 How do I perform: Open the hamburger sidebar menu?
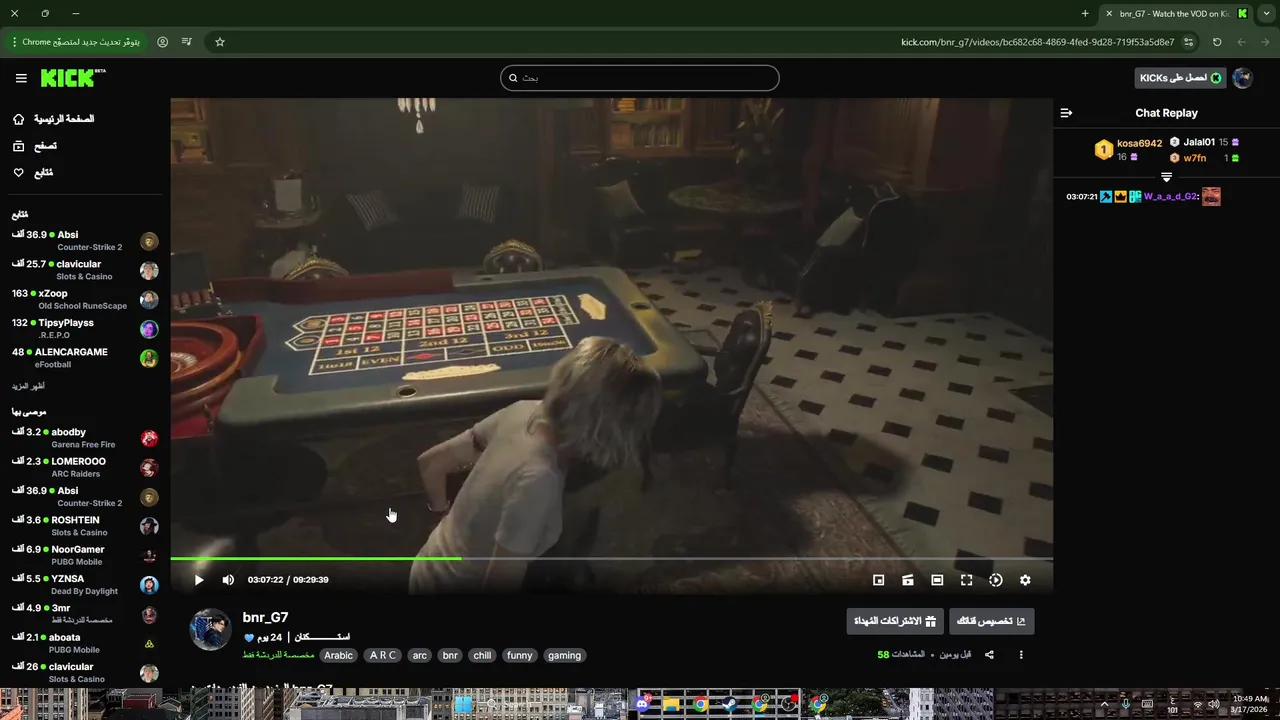(x=21, y=78)
